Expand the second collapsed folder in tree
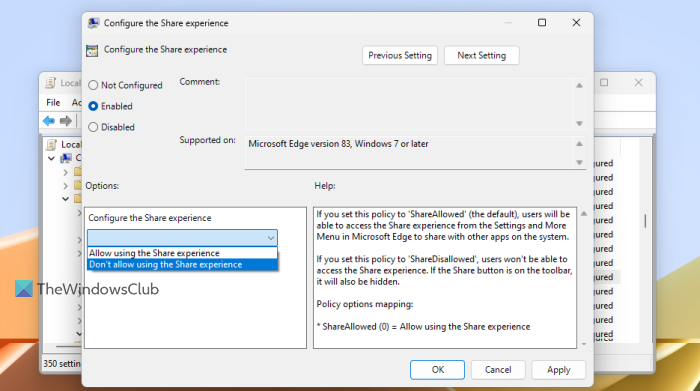The image size is (700, 391). click(x=66, y=186)
